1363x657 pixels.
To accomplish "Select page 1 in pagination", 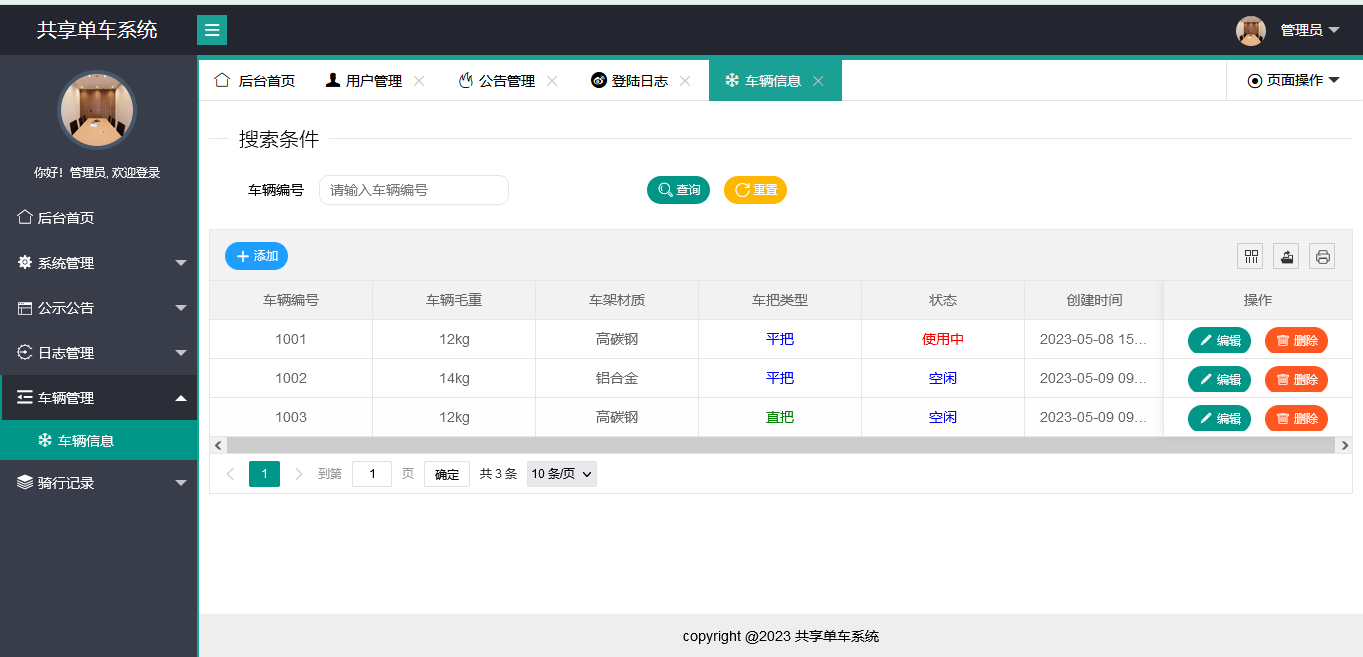I will click(x=264, y=474).
